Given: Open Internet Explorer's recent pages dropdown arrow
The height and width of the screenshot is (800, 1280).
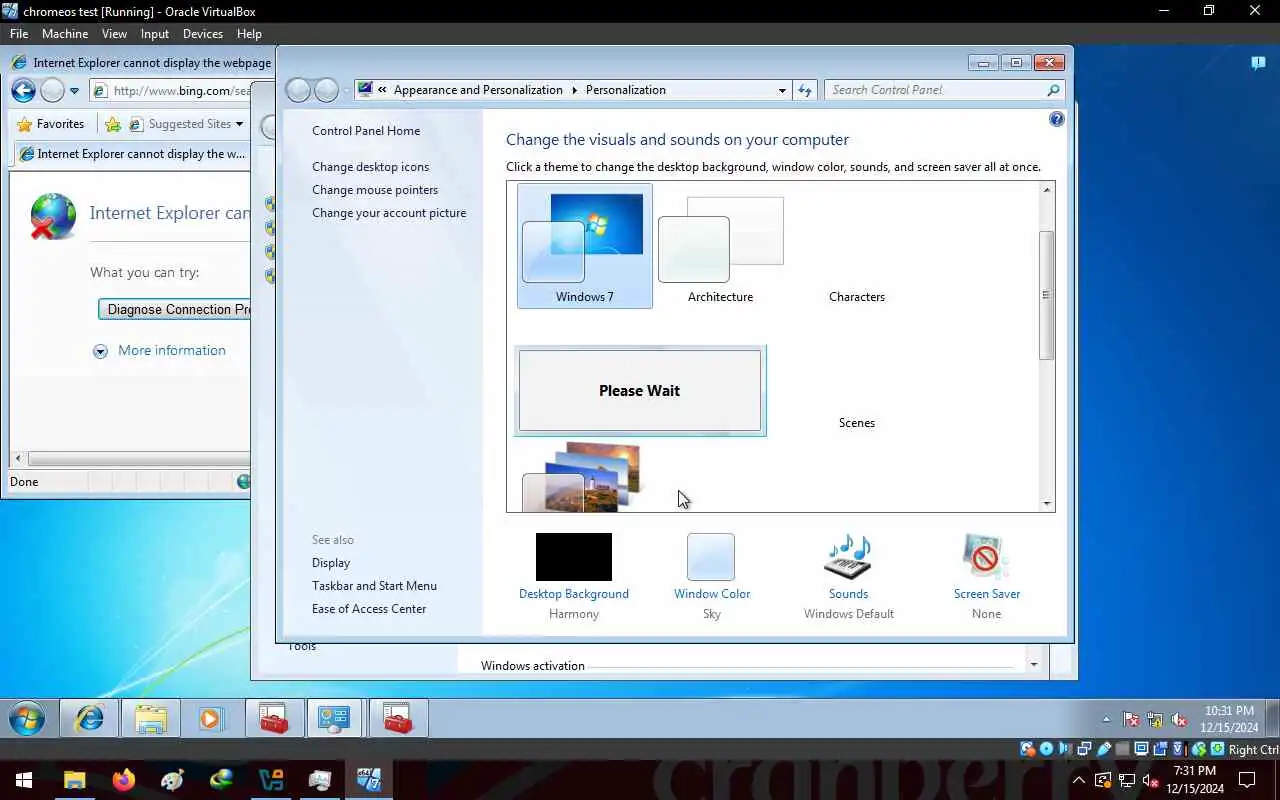Looking at the screenshot, I should coord(74,91).
